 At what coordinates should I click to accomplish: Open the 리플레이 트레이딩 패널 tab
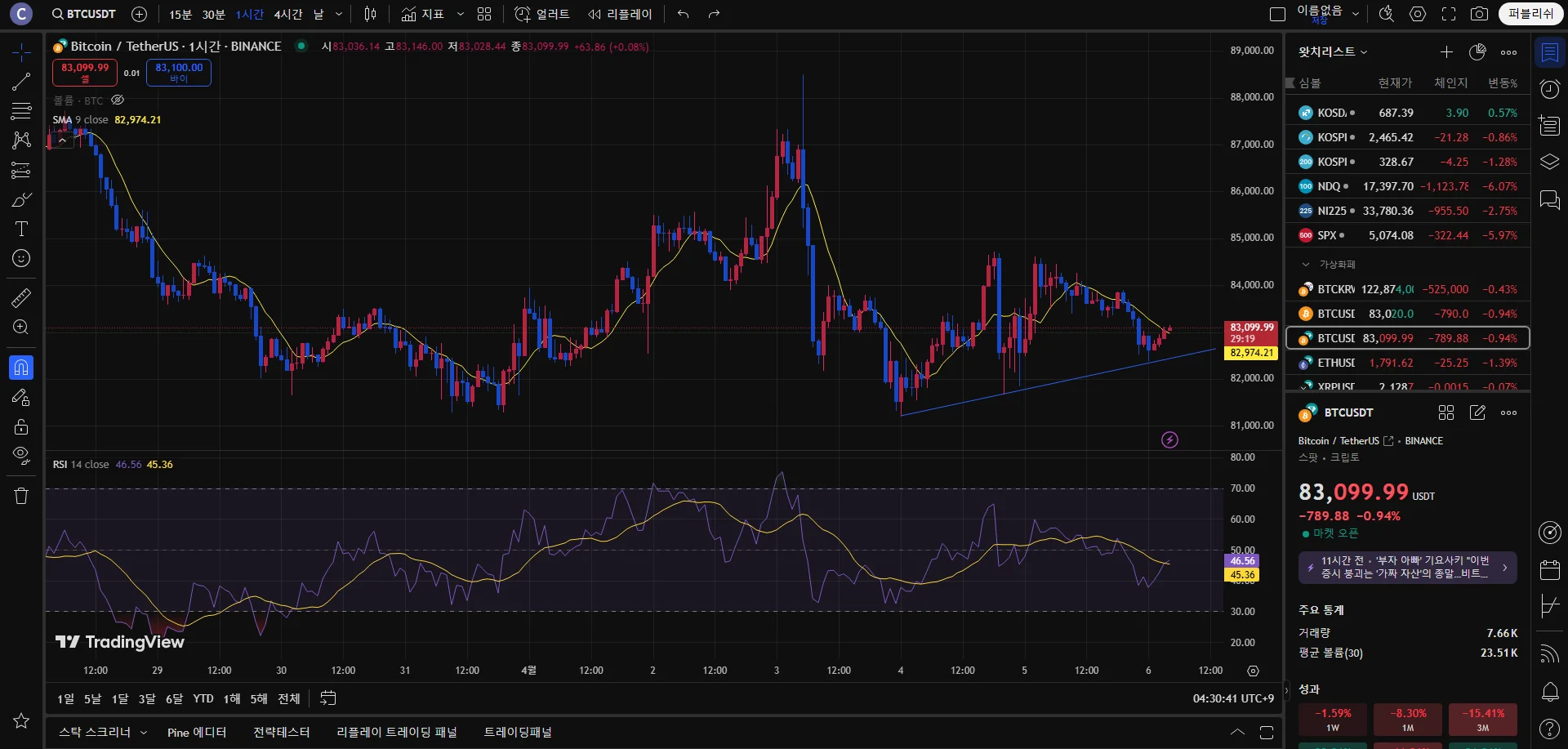[x=397, y=733]
